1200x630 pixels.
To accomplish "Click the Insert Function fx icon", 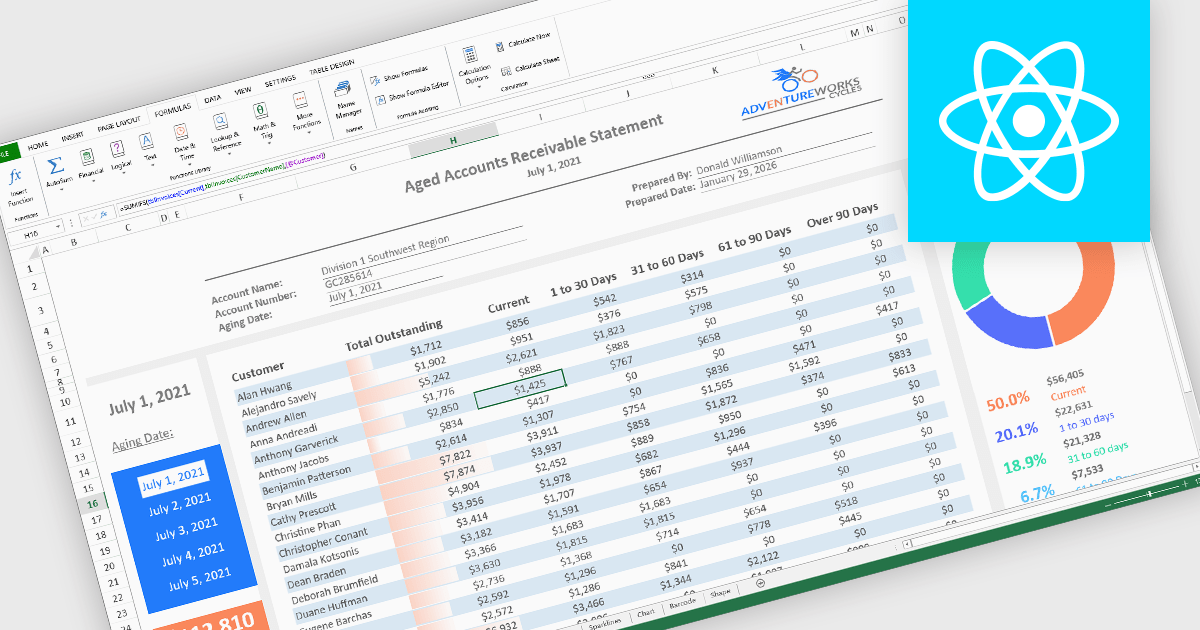I will [x=16, y=178].
